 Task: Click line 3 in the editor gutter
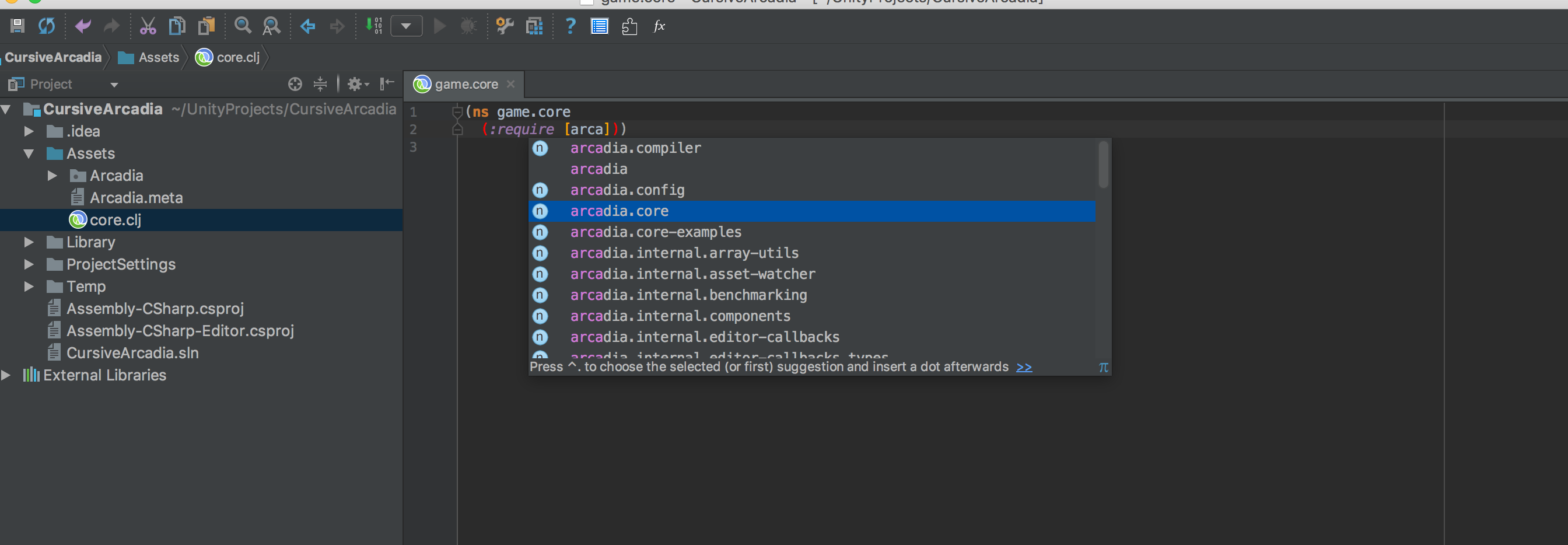point(414,147)
